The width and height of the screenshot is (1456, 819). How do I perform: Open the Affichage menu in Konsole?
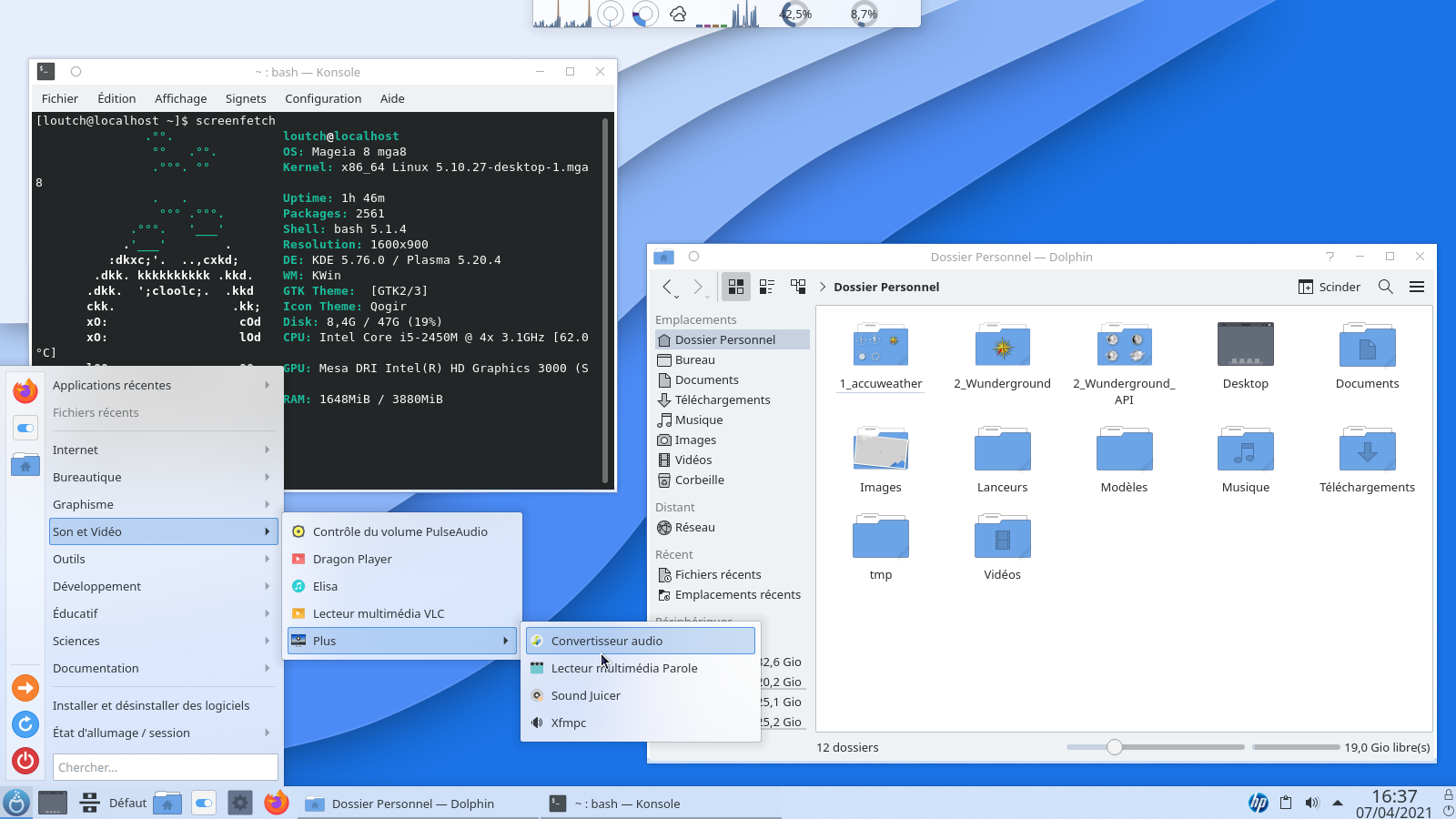pos(180,98)
